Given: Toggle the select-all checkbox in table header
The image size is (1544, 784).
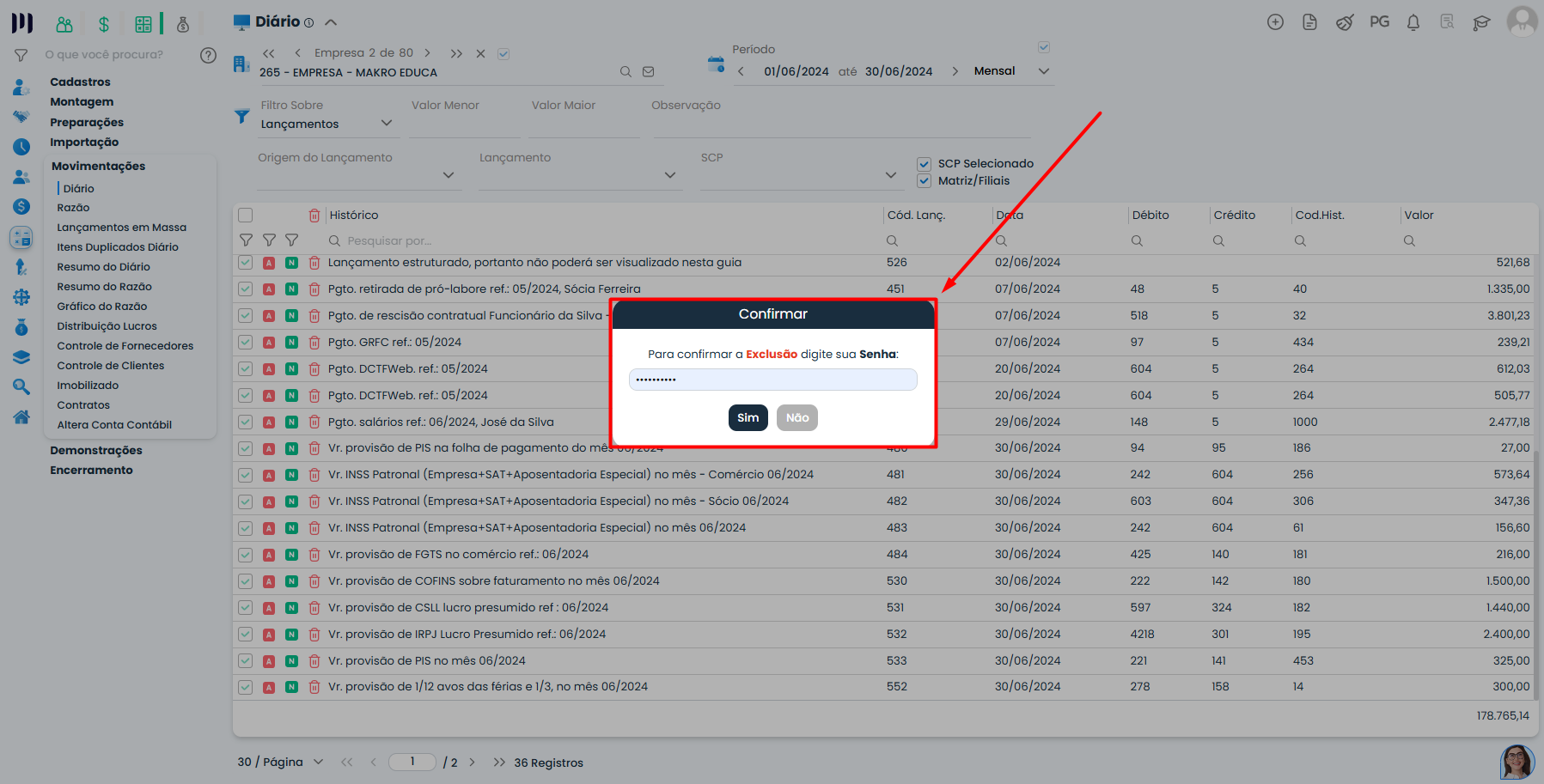Looking at the screenshot, I should tap(246, 216).
